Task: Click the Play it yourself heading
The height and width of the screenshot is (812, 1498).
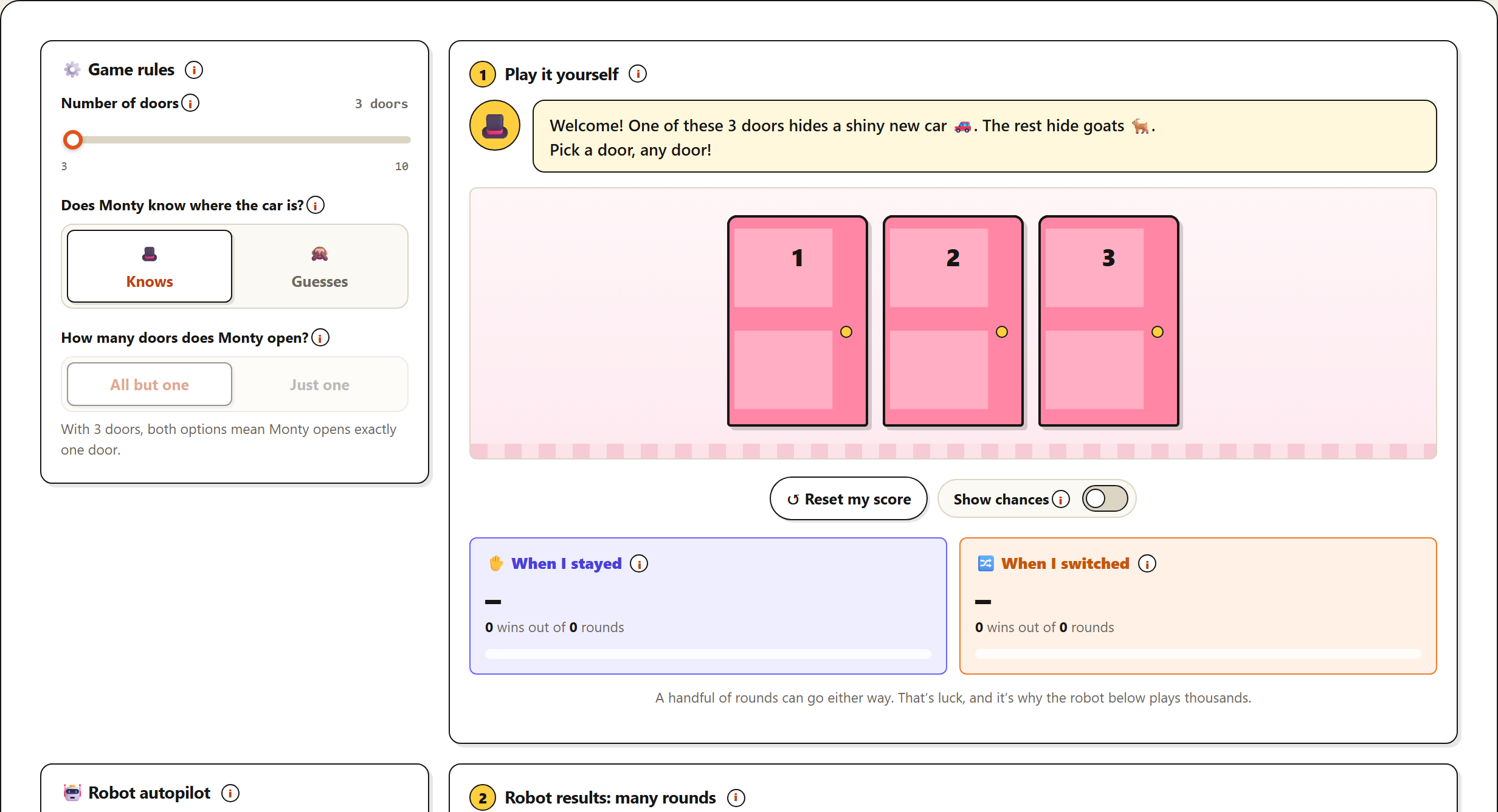Action: click(x=561, y=74)
